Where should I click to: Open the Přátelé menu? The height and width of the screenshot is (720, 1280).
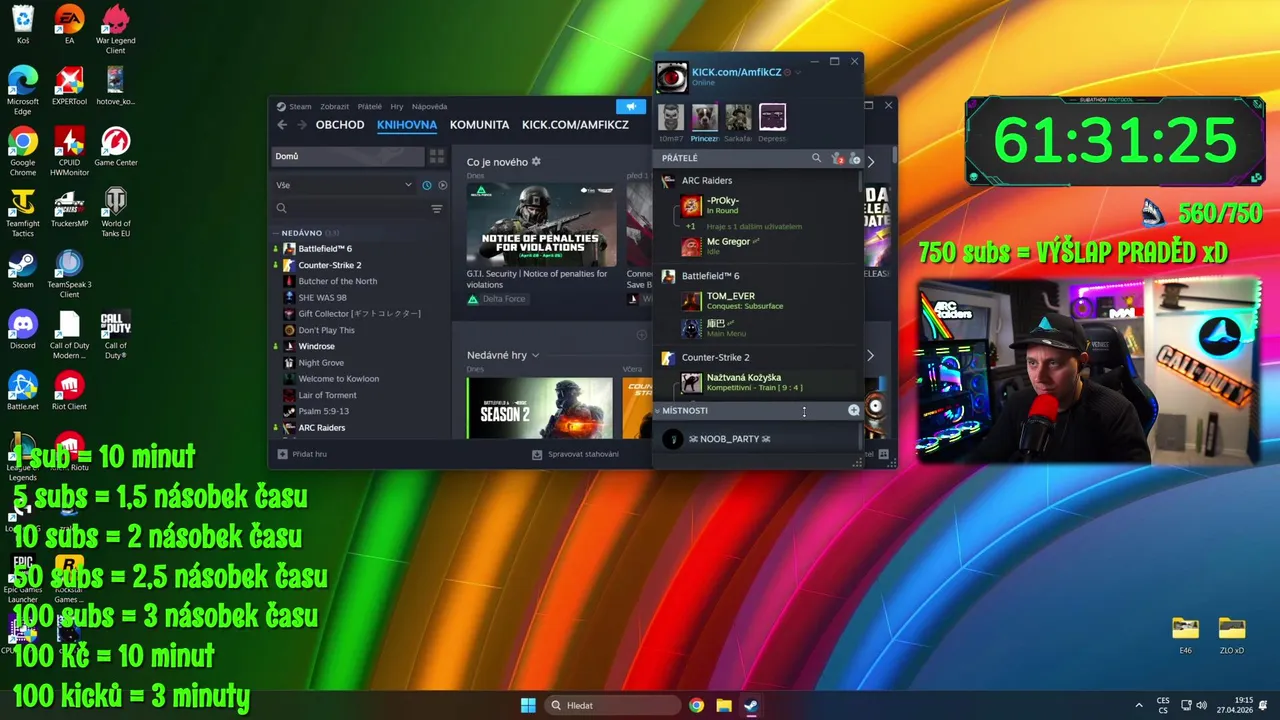(x=369, y=106)
